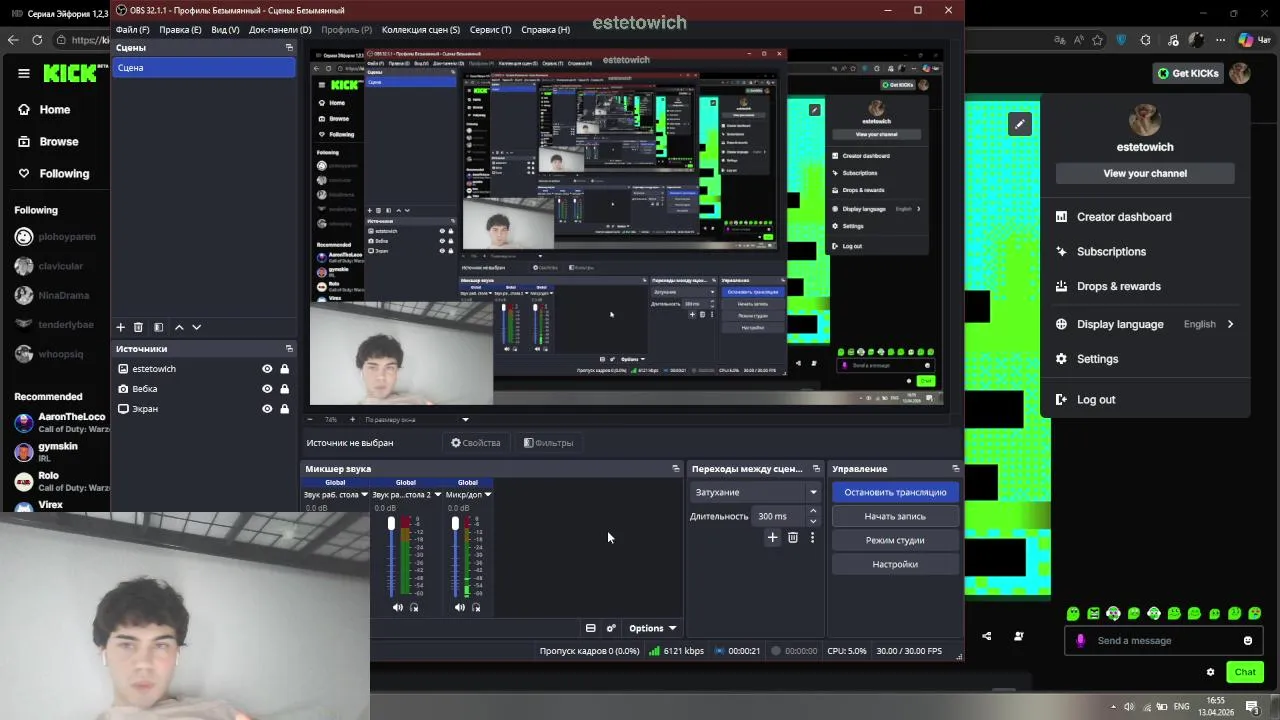Add a transition with plus icon

tap(772, 537)
